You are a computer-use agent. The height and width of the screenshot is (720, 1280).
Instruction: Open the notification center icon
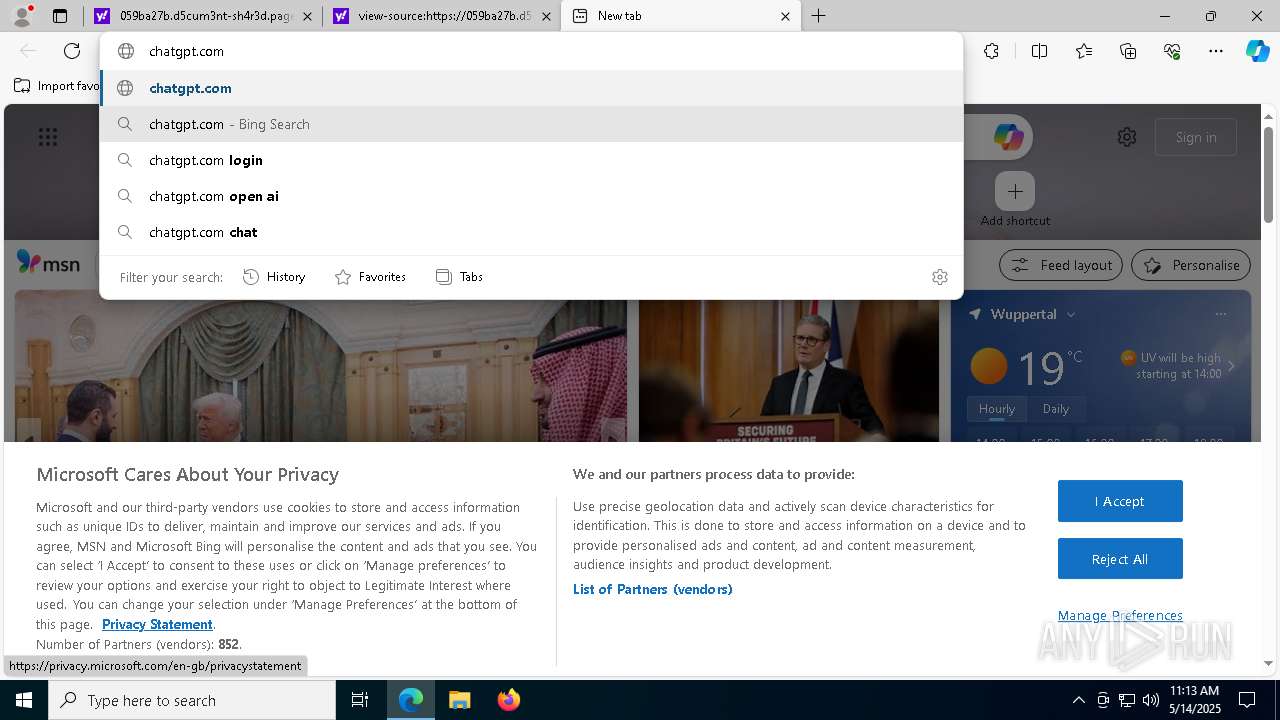tap(1247, 700)
